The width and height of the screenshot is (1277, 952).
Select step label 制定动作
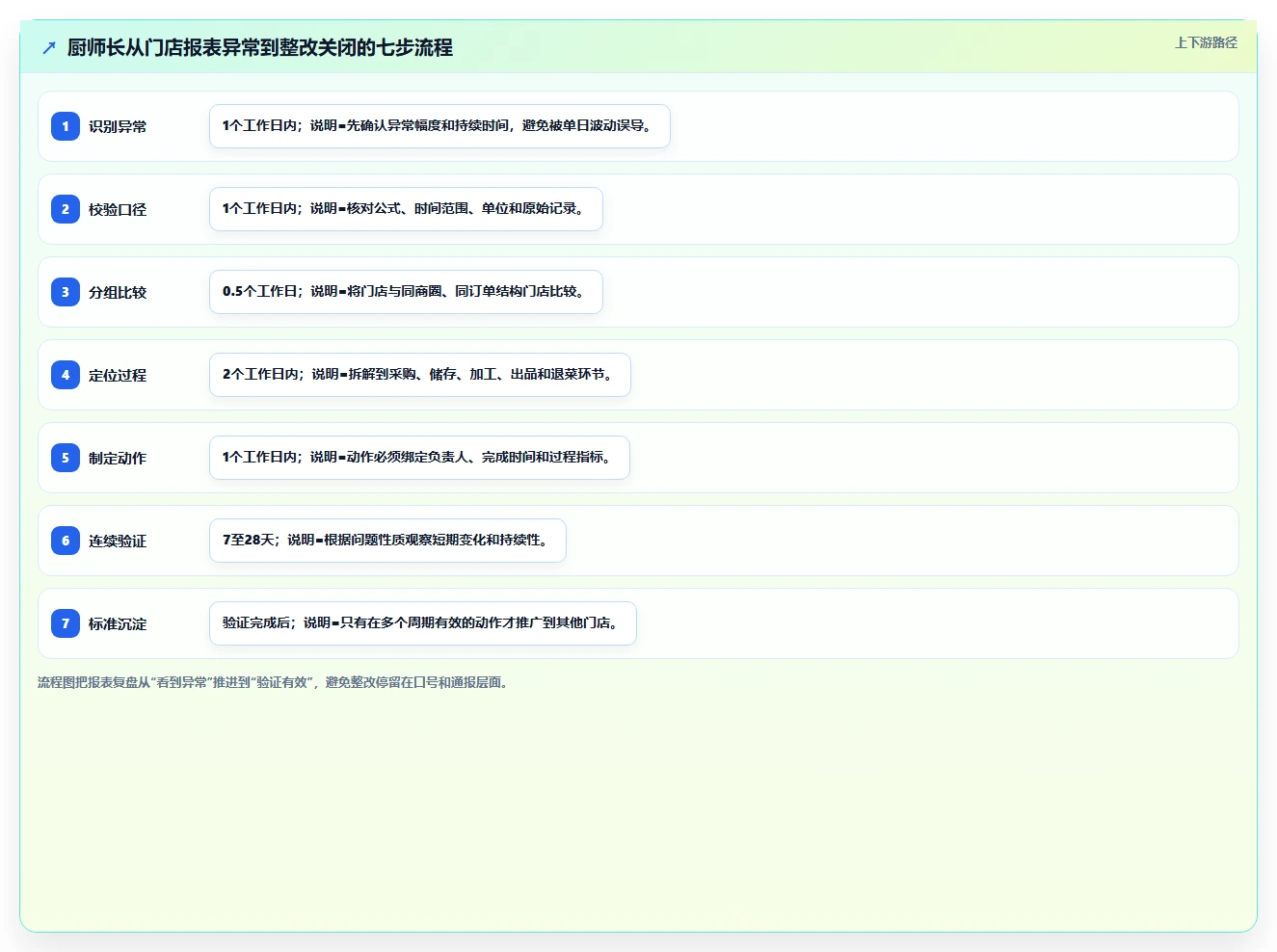tap(118, 458)
